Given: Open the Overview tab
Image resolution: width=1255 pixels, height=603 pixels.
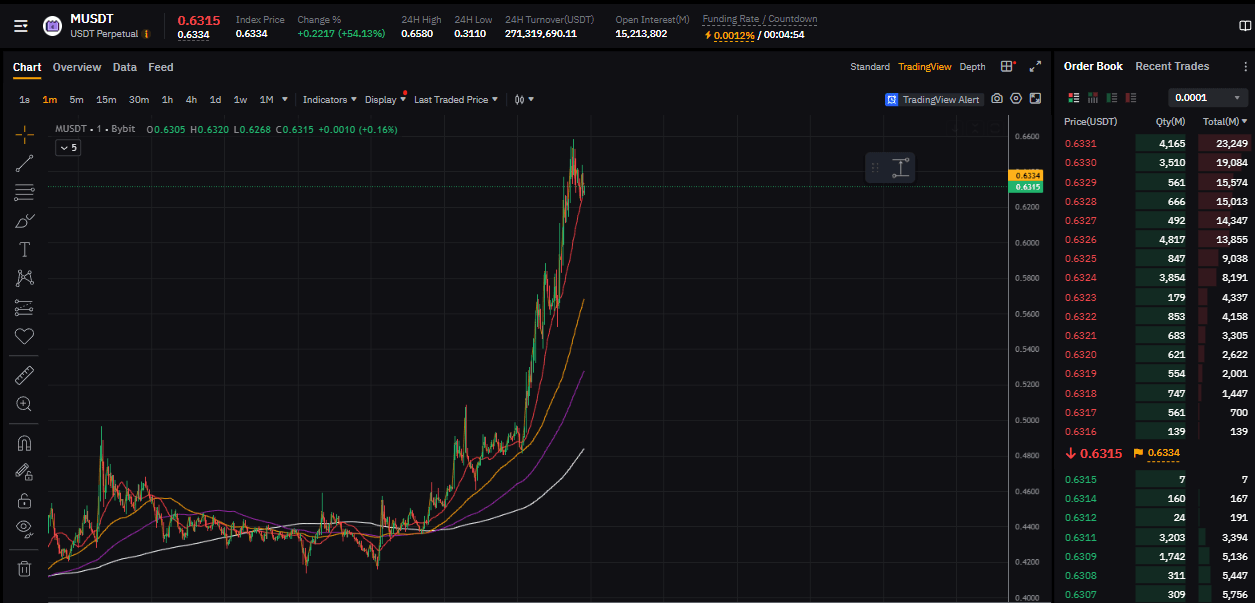Looking at the screenshot, I should [x=77, y=68].
